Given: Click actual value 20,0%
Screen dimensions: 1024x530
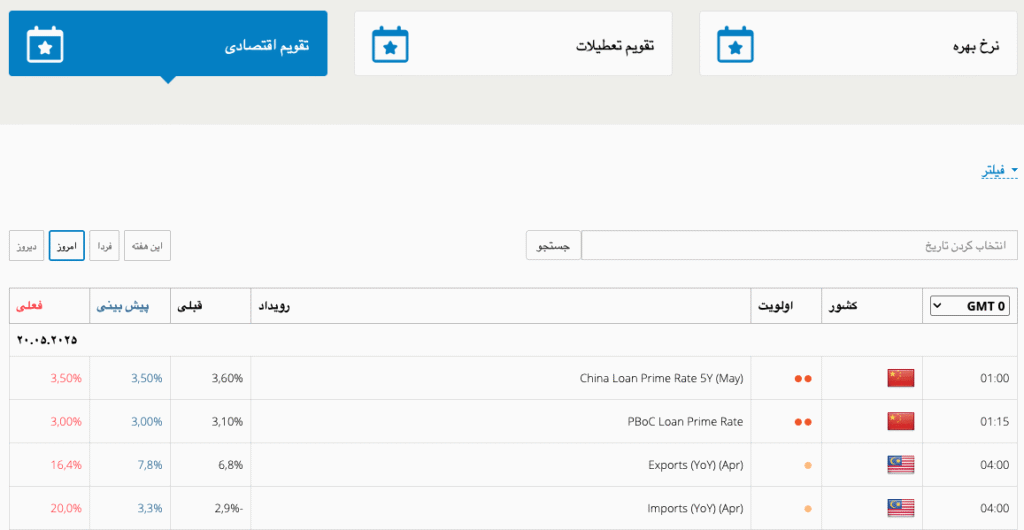Looking at the screenshot, I should point(67,508).
